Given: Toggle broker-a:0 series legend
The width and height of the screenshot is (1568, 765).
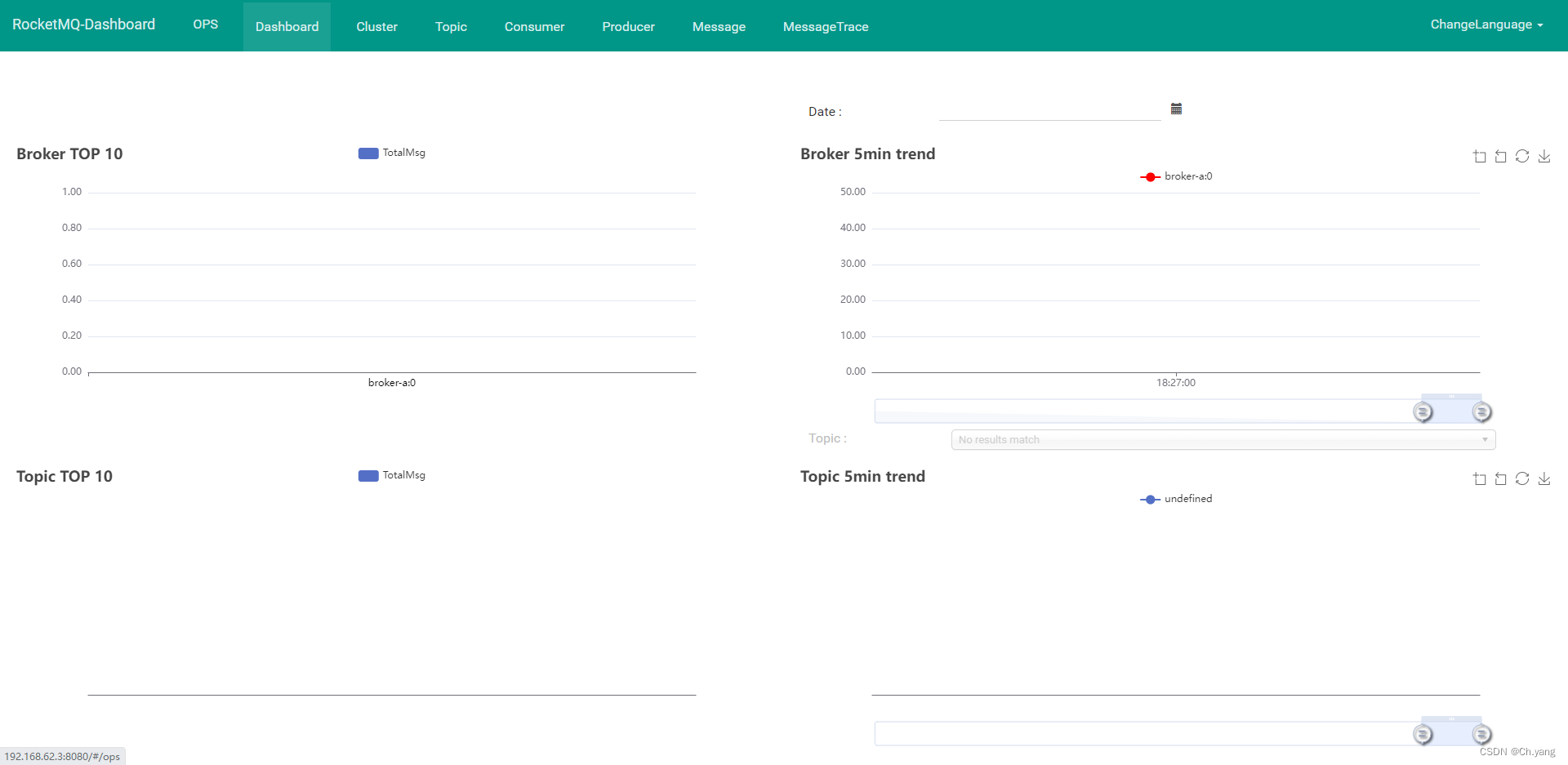Looking at the screenshot, I should click(x=1176, y=176).
